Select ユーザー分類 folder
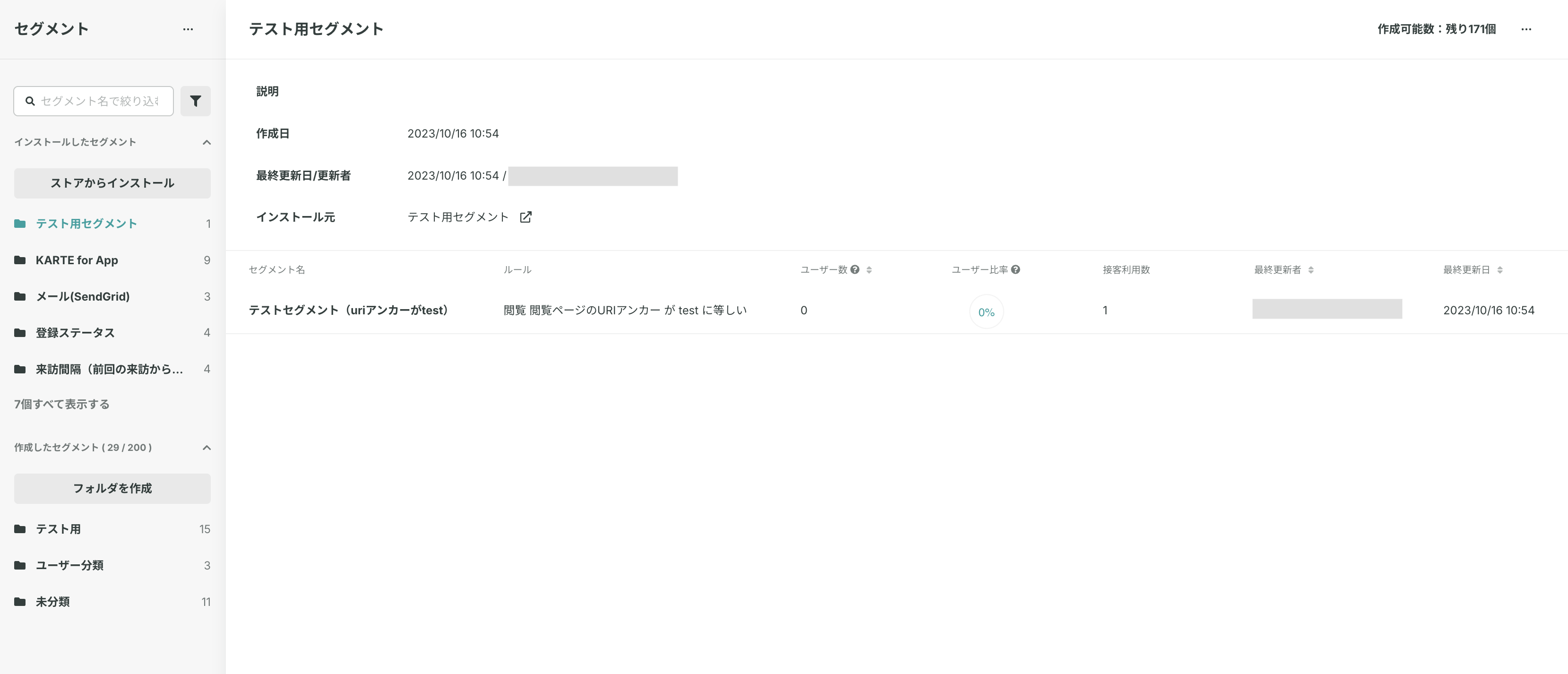 tap(112, 566)
